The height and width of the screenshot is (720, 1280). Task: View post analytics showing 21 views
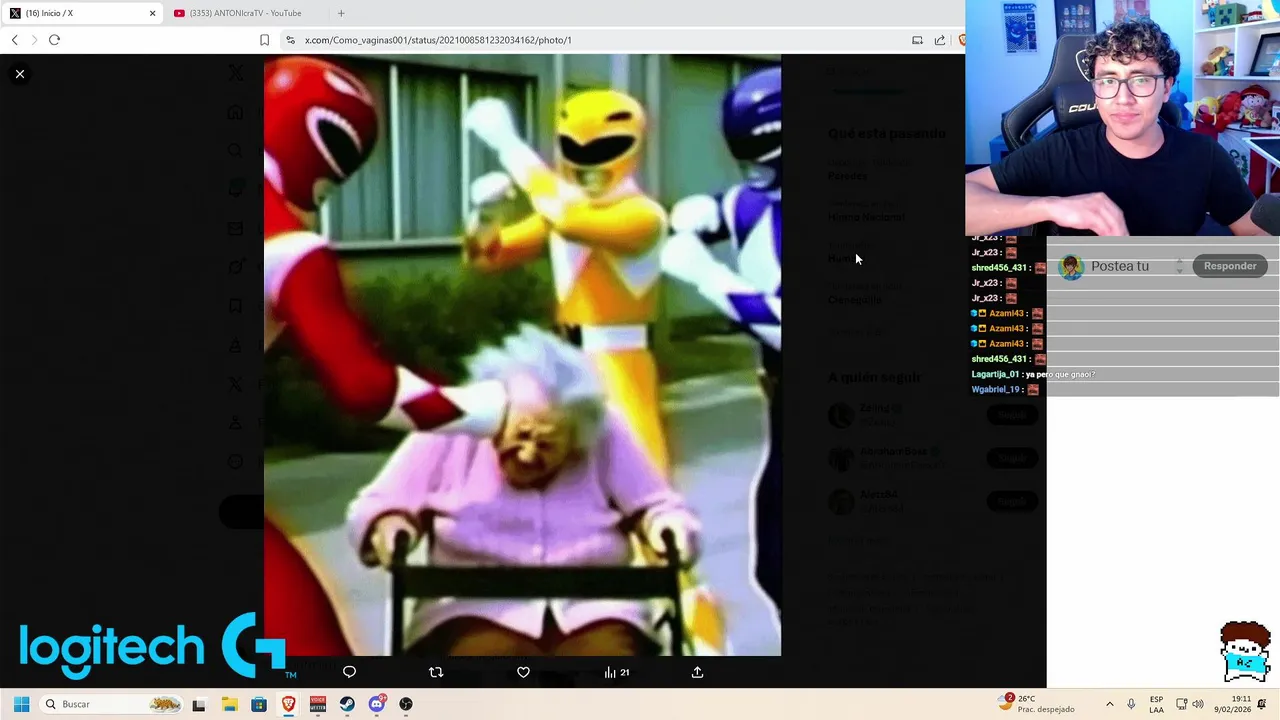tap(617, 672)
